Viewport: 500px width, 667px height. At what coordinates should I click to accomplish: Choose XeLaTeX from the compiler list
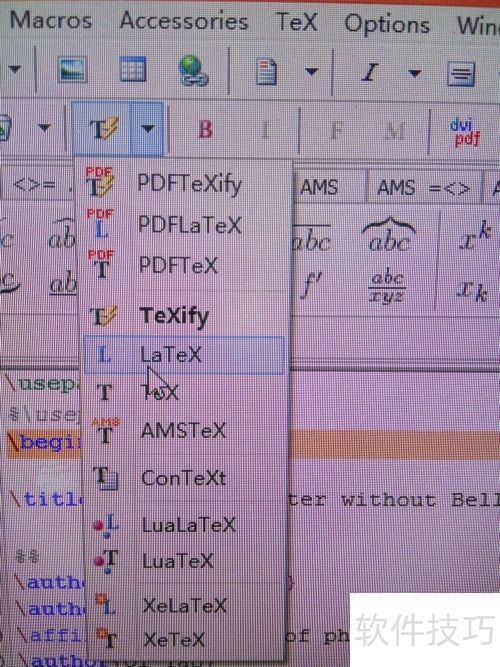click(x=183, y=605)
